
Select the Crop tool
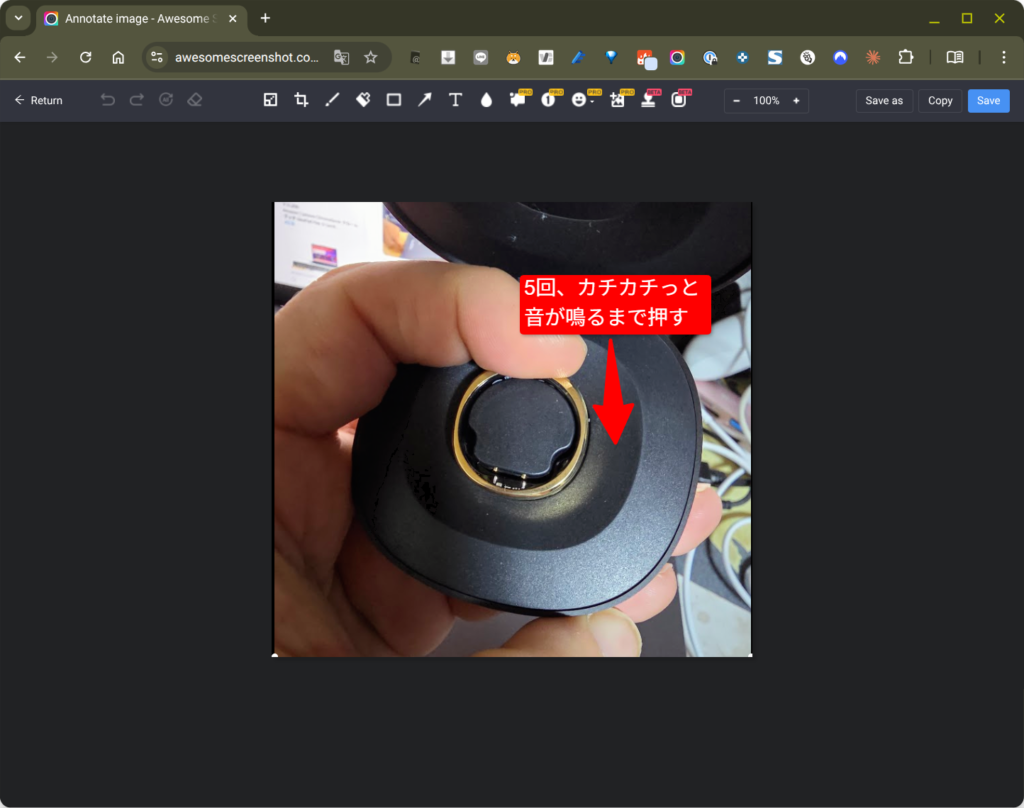301,100
